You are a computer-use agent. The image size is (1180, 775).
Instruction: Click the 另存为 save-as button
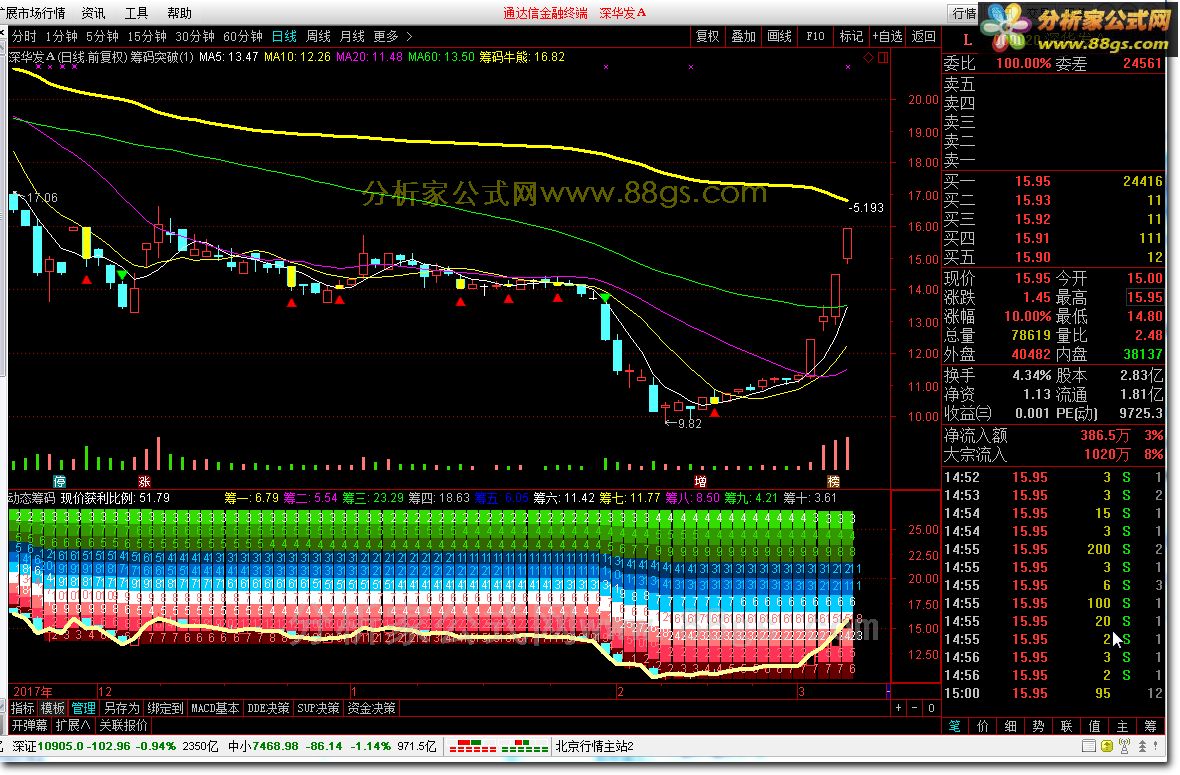121,708
